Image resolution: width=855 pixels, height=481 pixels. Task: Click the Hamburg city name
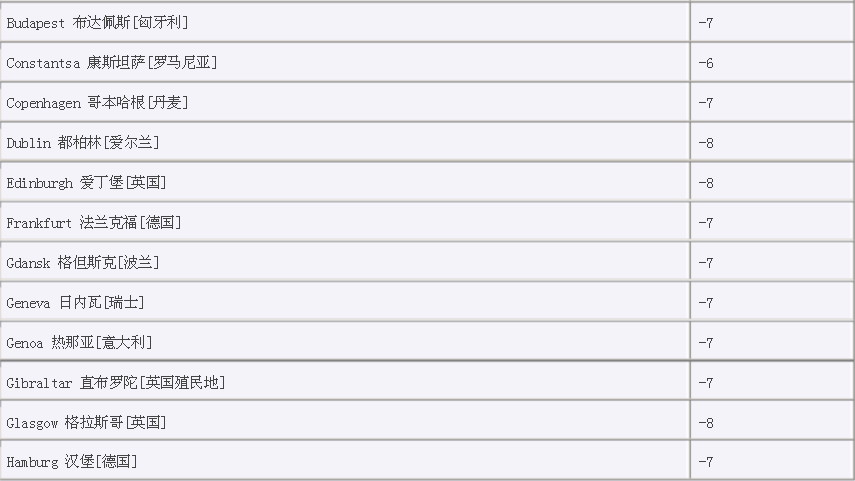(72, 462)
